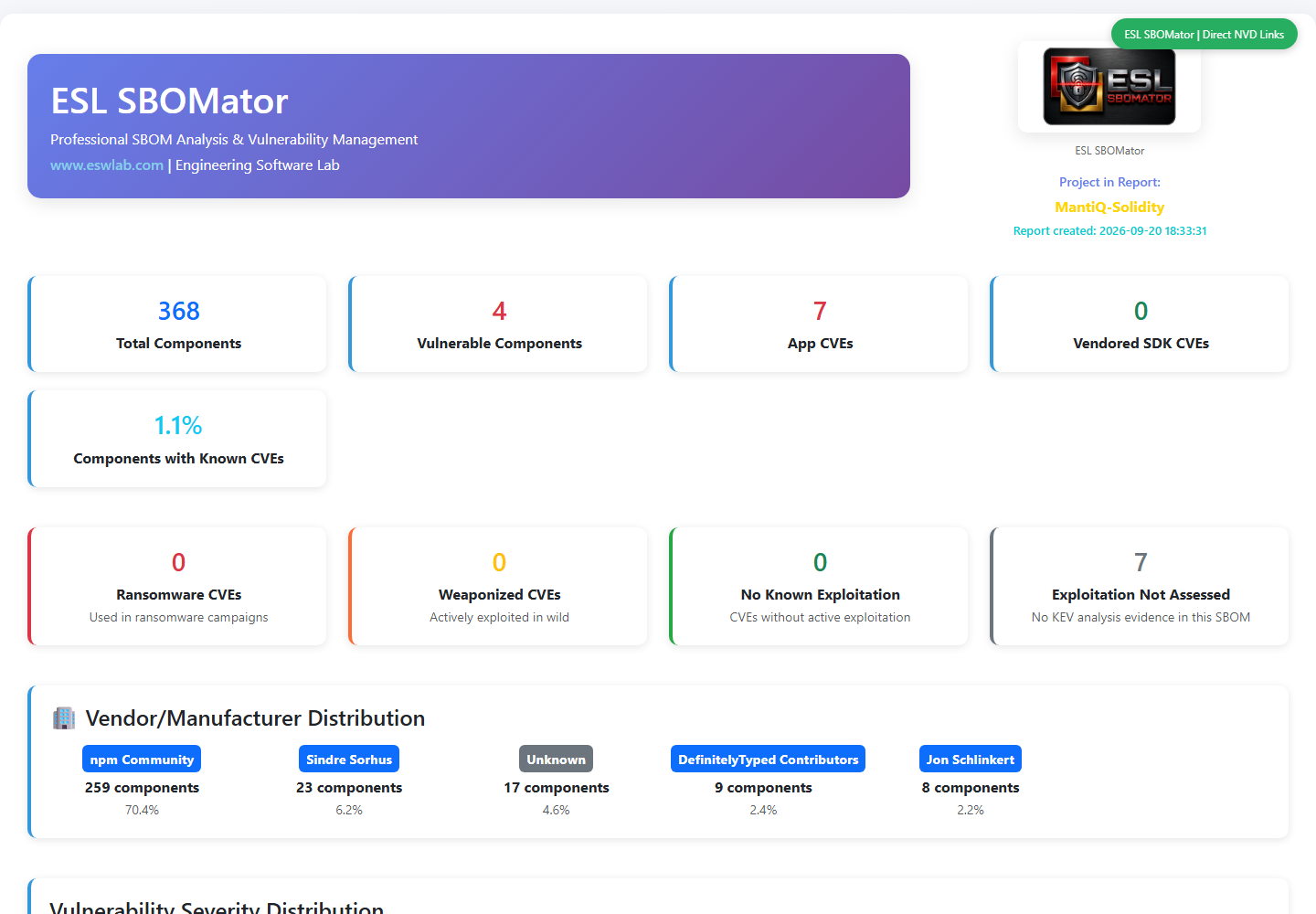This screenshot has height=914, width=1316.
Task: Click the Vendored SDK CVEs label
Action: (1141, 344)
